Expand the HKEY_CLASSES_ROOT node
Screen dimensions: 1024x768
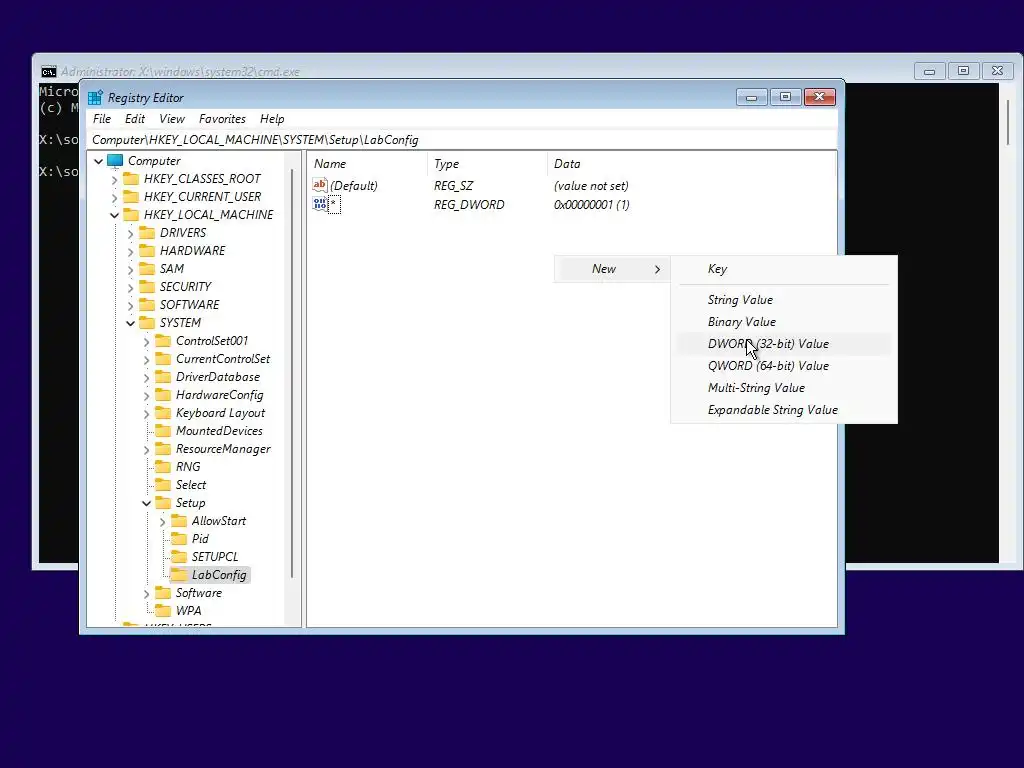click(x=114, y=179)
